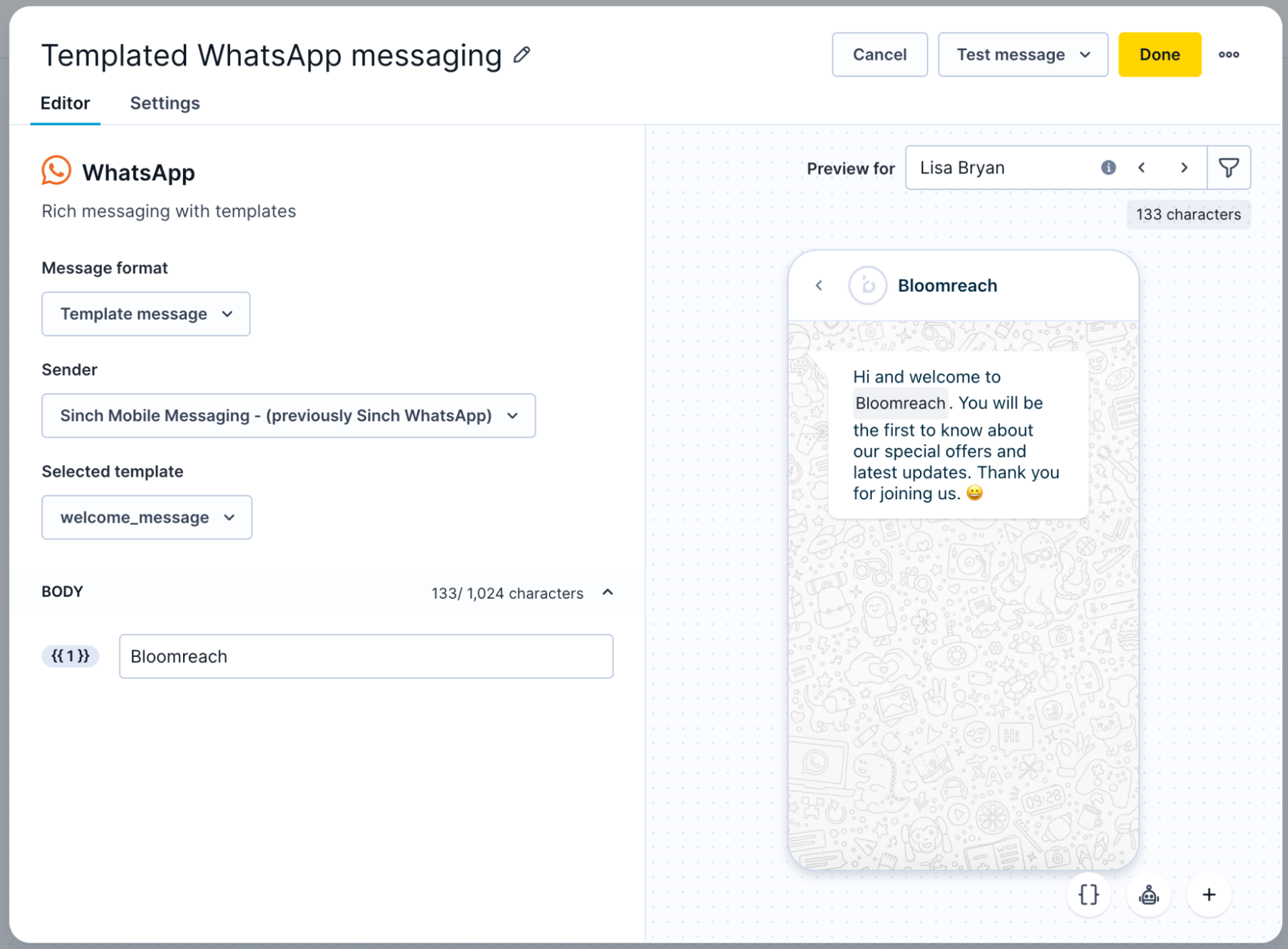Click the info icon next to Lisa Bryan
The width and height of the screenshot is (1288, 949).
tap(1108, 168)
